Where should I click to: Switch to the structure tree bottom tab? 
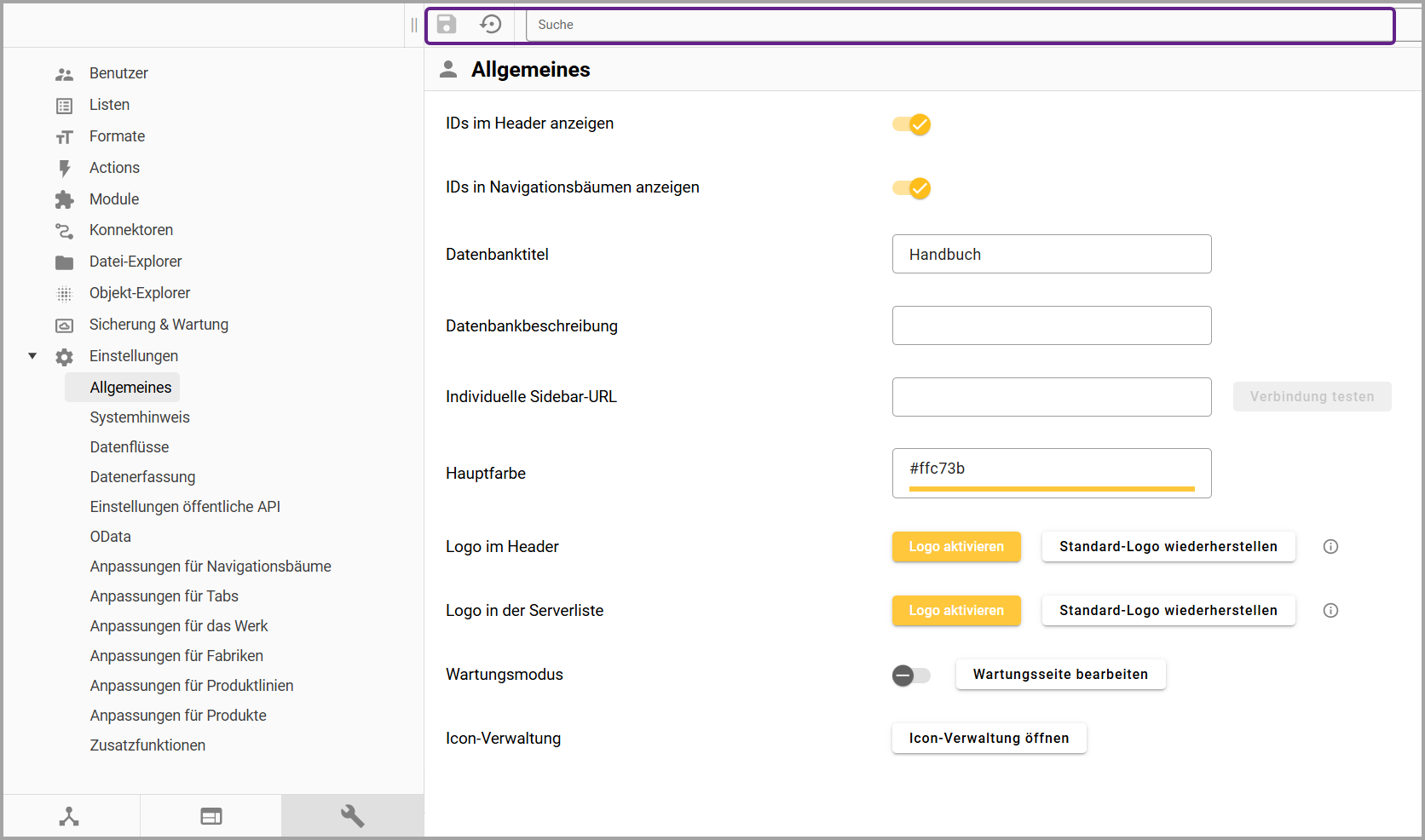pos(70,816)
